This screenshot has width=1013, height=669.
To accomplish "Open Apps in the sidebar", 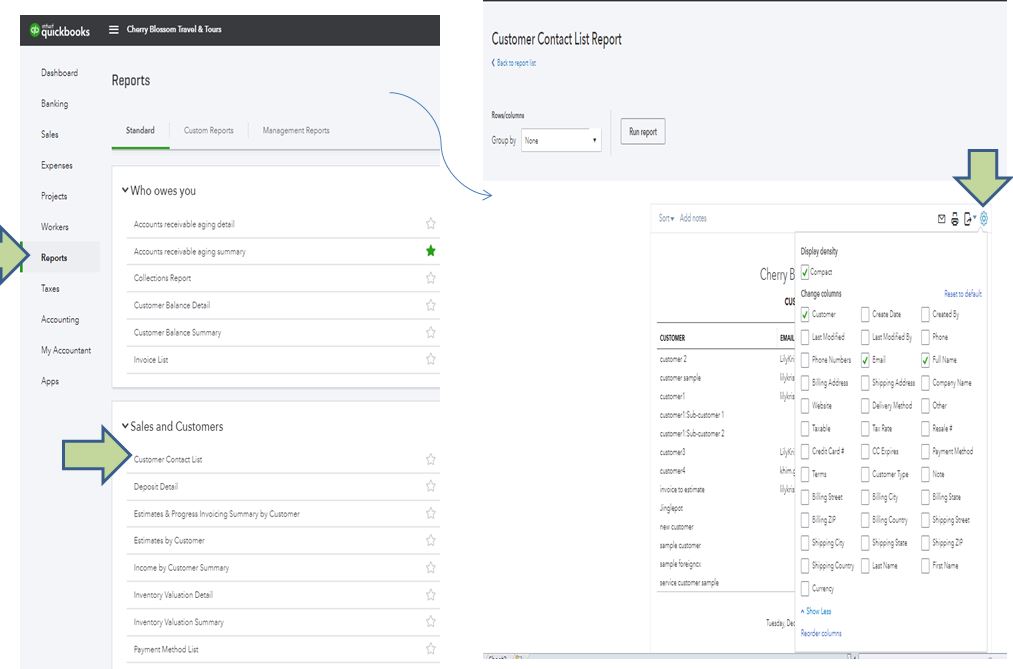I will [50, 381].
